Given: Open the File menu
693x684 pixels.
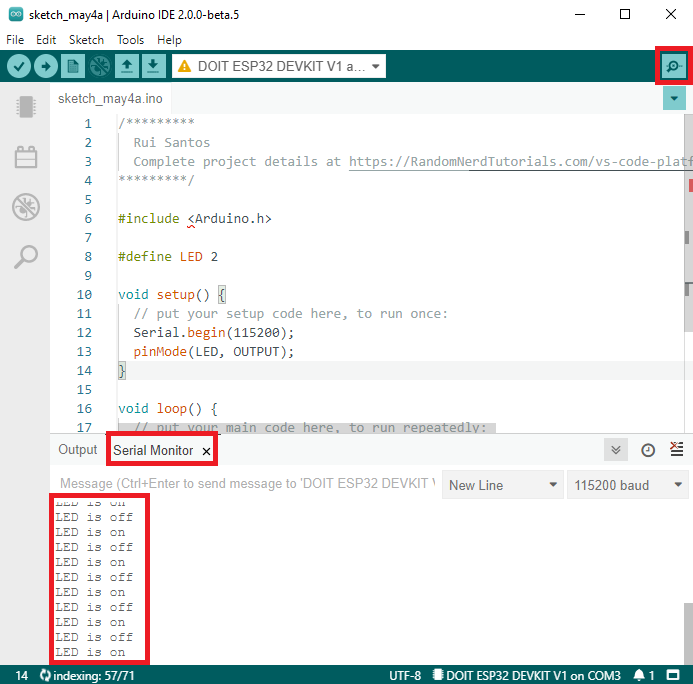Looking at the screenshot, I should point(15,40).
